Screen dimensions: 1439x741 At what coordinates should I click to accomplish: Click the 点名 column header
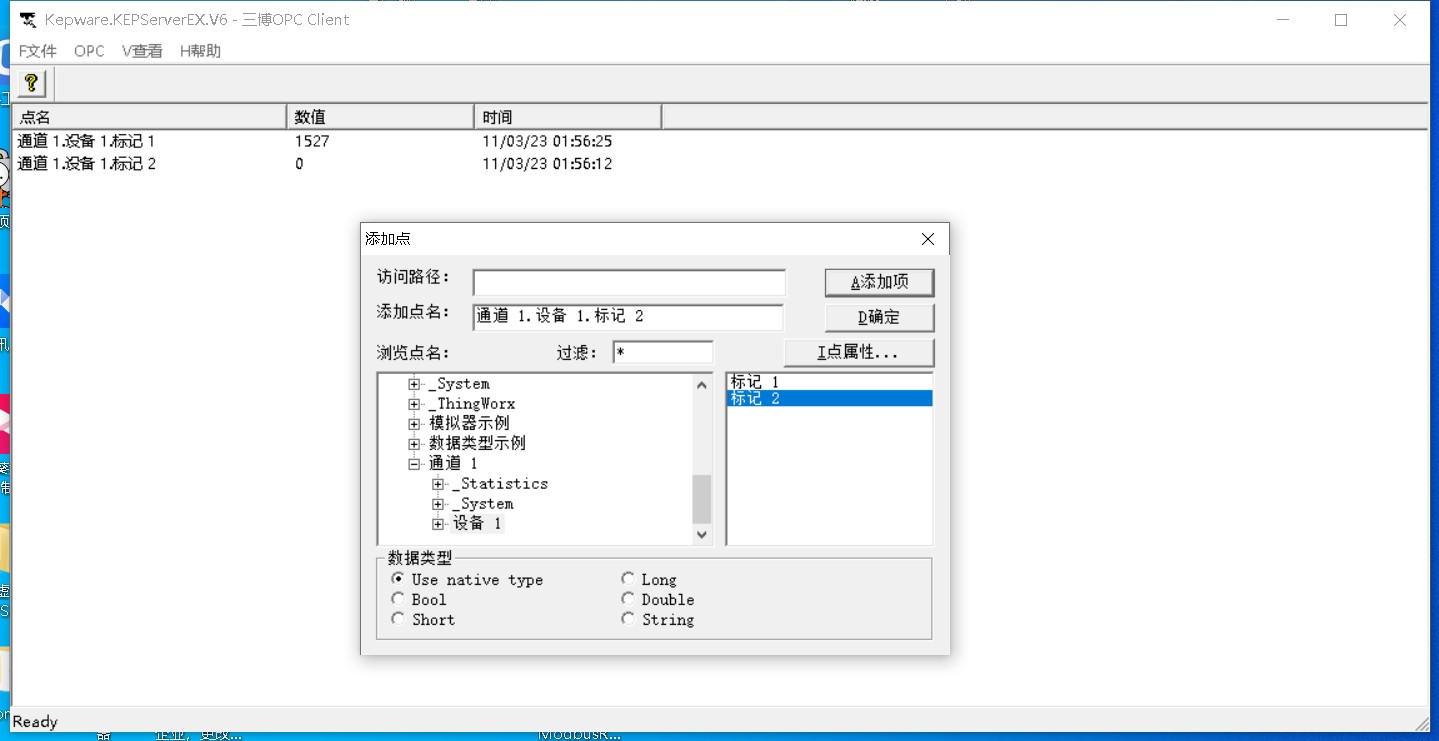click(149, 117)
